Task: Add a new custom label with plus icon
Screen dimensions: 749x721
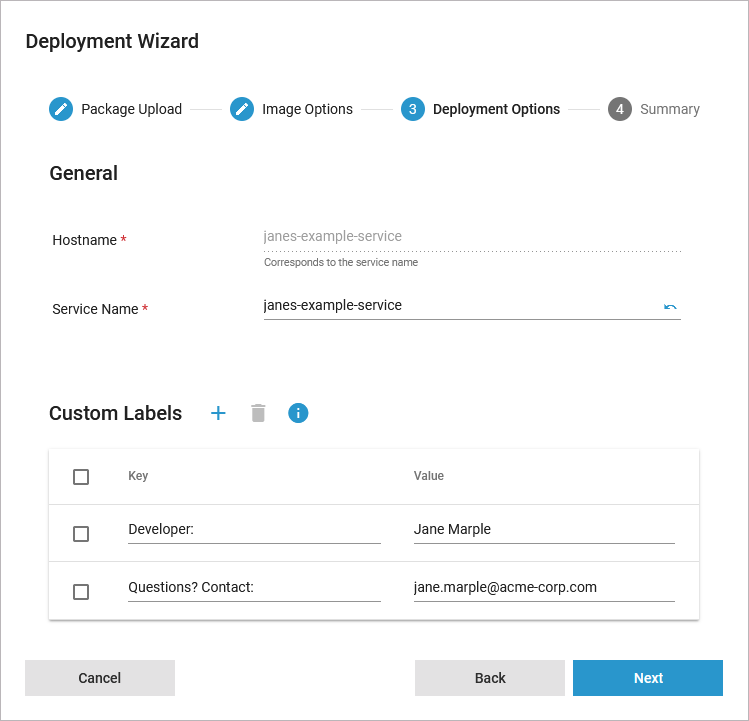Action: click(x=218, y=413)
